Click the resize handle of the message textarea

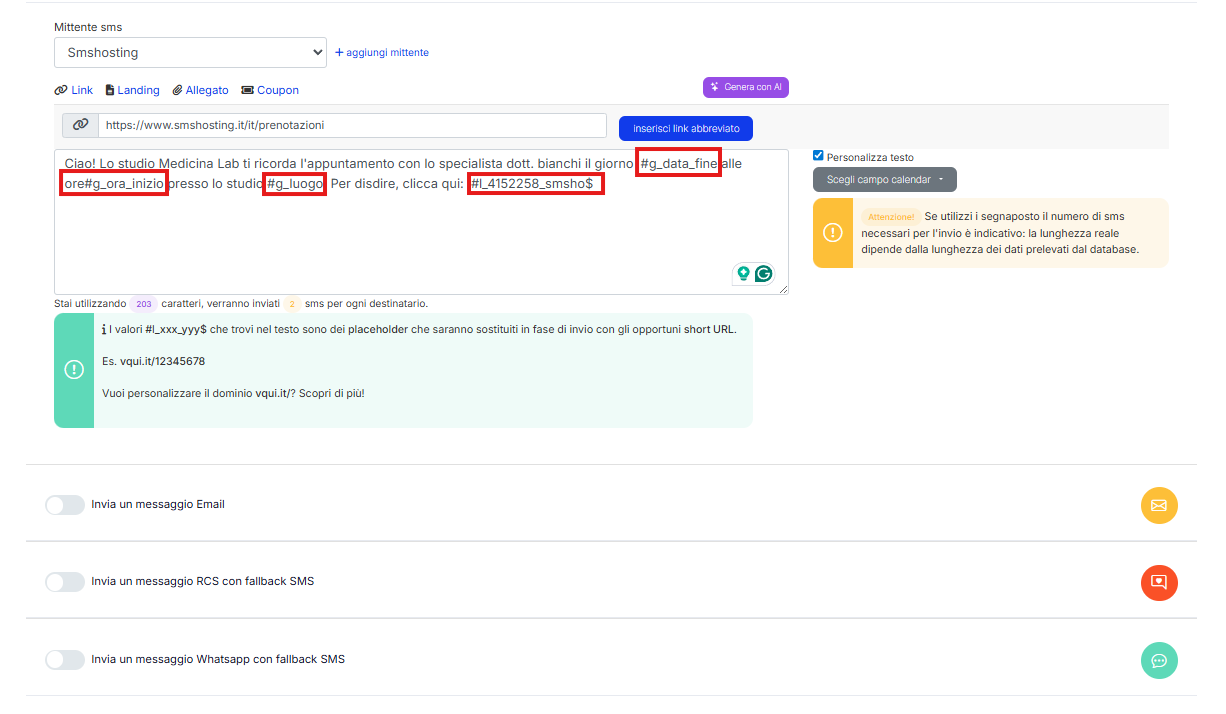(x=783, y=289)
